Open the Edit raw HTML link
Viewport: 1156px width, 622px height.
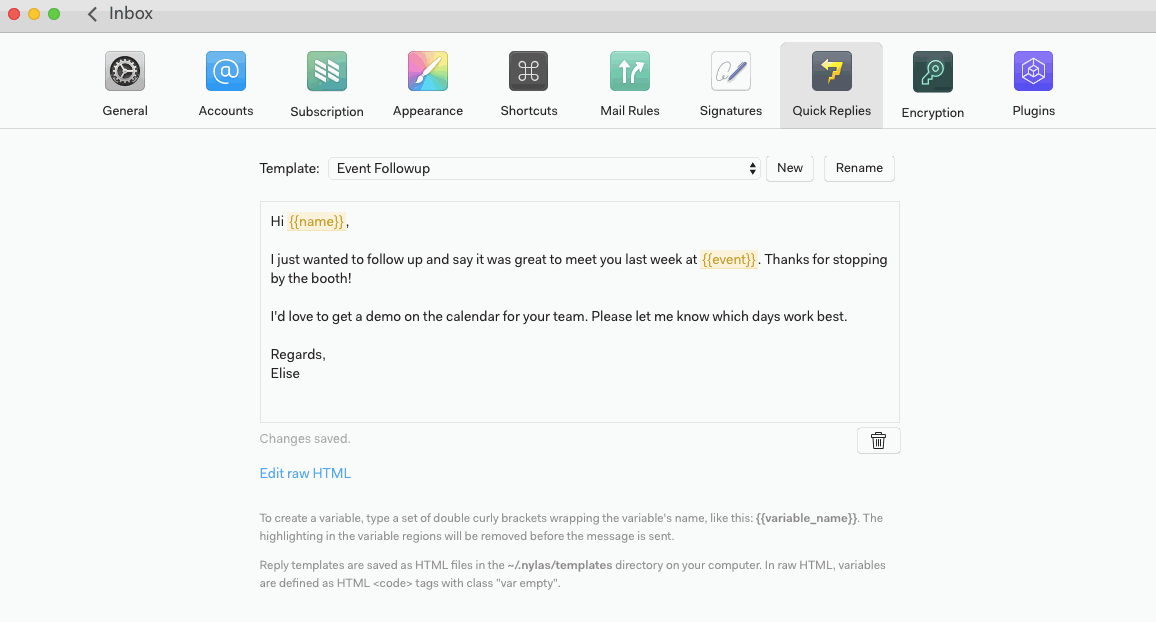coord(305,473)
